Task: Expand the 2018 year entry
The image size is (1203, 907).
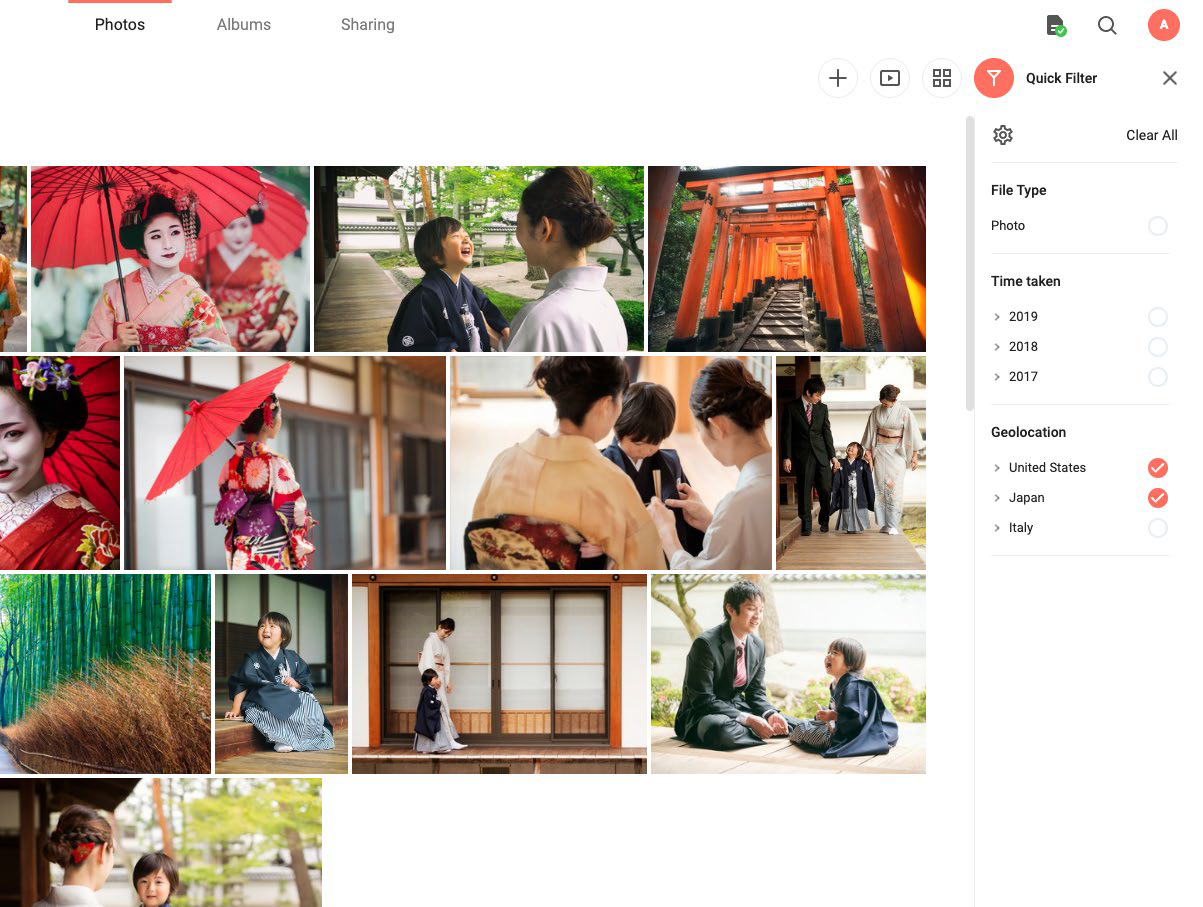Action: click(997, 347)
